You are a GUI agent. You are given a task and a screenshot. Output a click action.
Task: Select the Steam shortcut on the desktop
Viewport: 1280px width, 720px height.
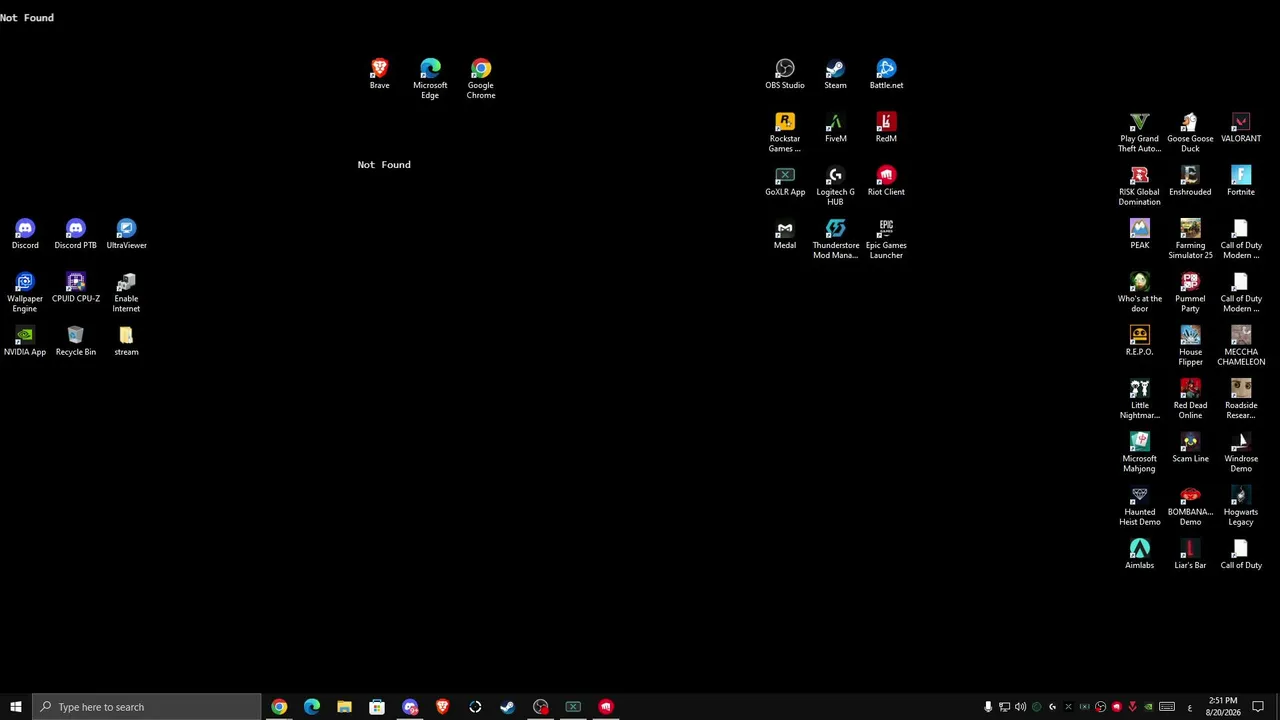pos(835,74)
